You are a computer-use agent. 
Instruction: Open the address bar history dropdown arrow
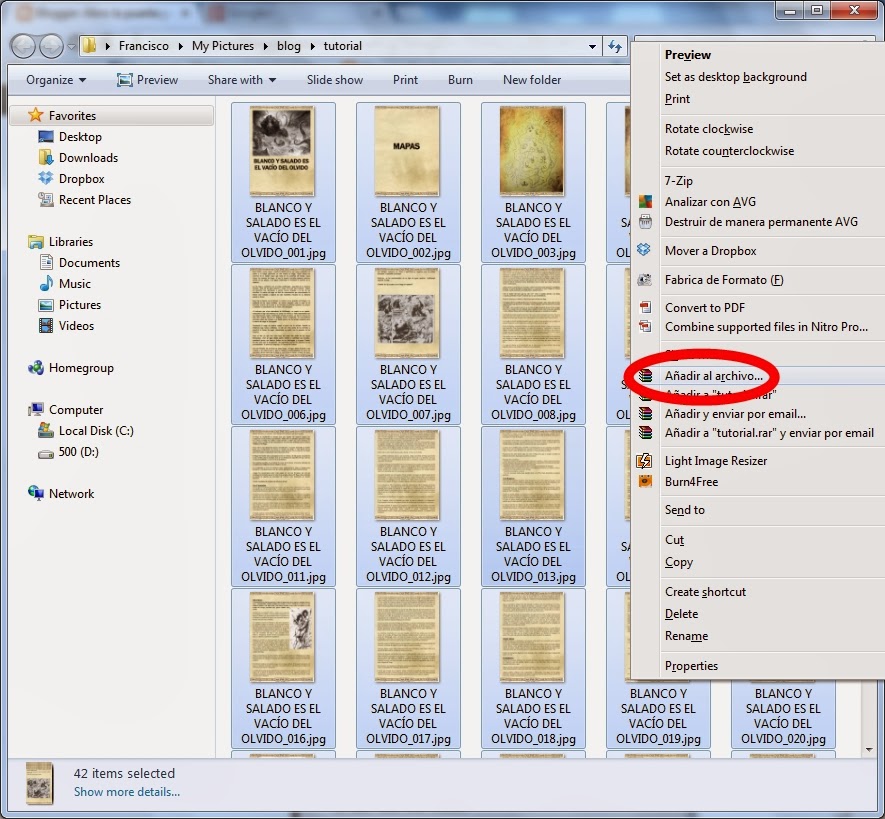click(x=592, y=46)
